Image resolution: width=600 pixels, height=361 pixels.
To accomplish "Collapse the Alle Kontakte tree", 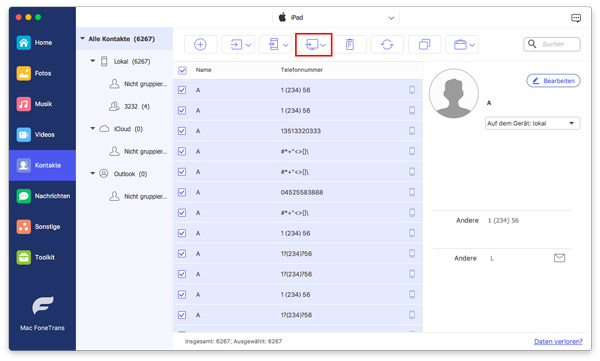I will point(82,39).
